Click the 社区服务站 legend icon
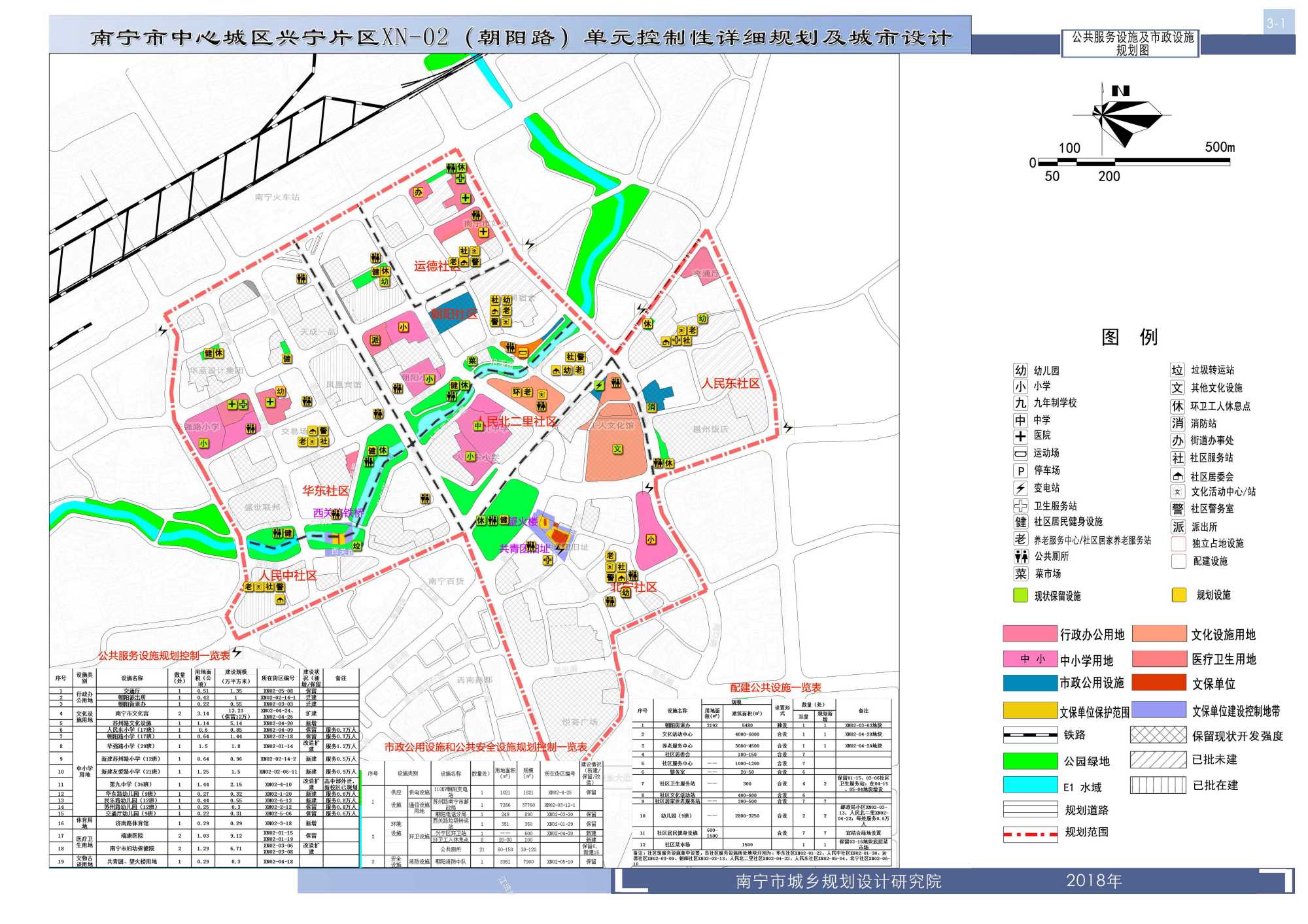This screenshot has height=924, width=1308. (1177, 458)
